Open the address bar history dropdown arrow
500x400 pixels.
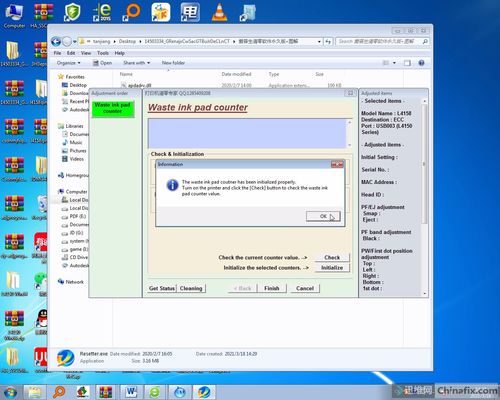pos(319,41)
